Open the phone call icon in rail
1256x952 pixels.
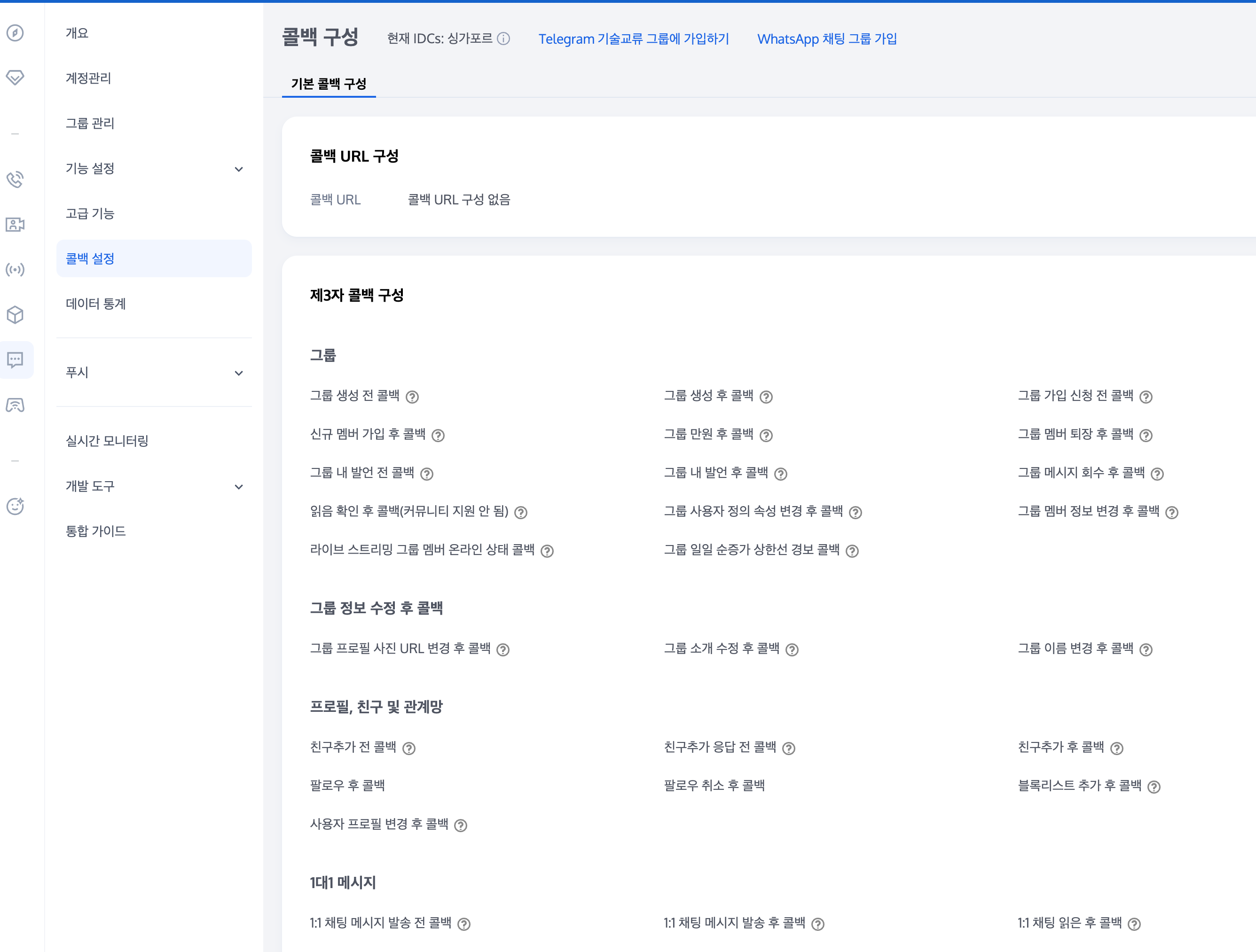(x=16, y=179)
